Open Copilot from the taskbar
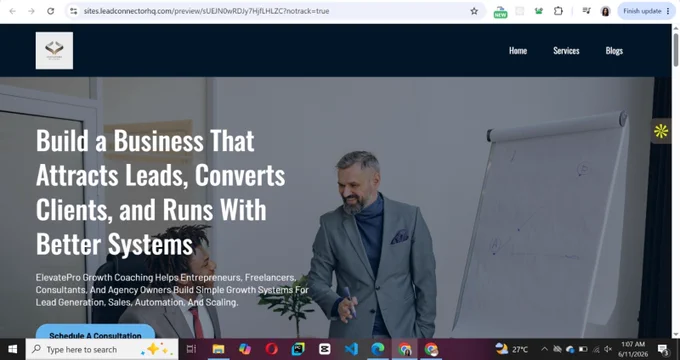This screenshot has height=360, width=680. coord(245,349)
